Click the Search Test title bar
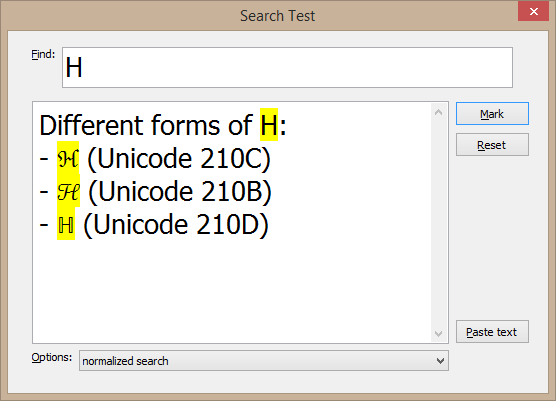Viewport: 556px width, 401px height. tap(277, 16)
